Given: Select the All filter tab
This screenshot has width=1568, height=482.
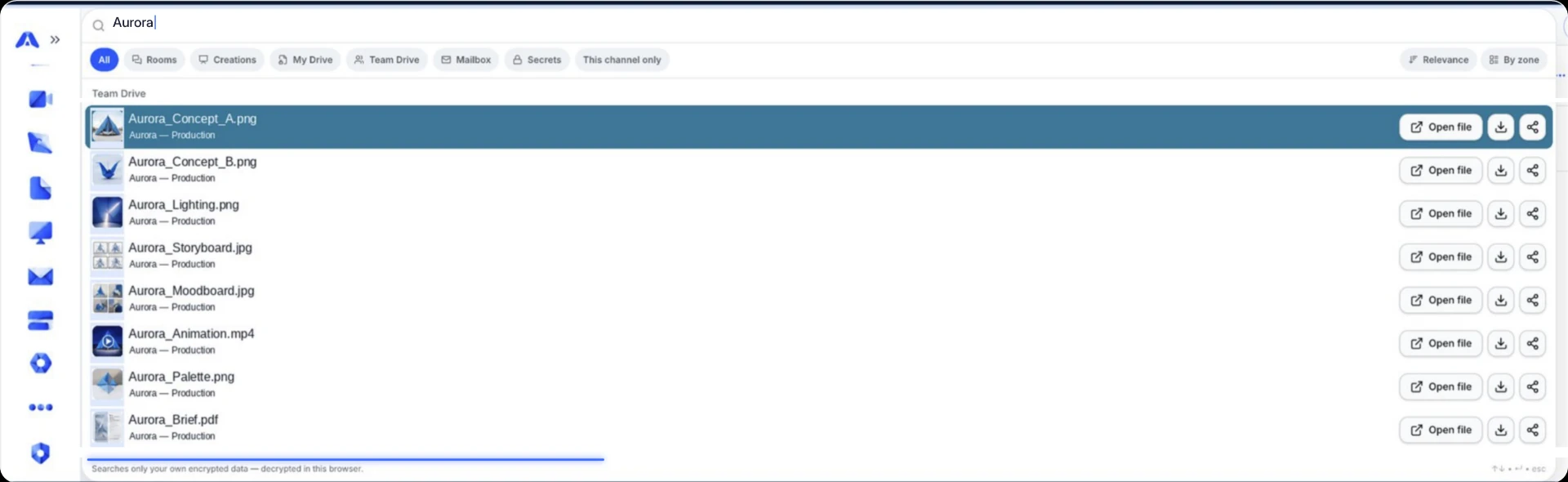Looking at the screenshot, I should [x=104, y=60].
